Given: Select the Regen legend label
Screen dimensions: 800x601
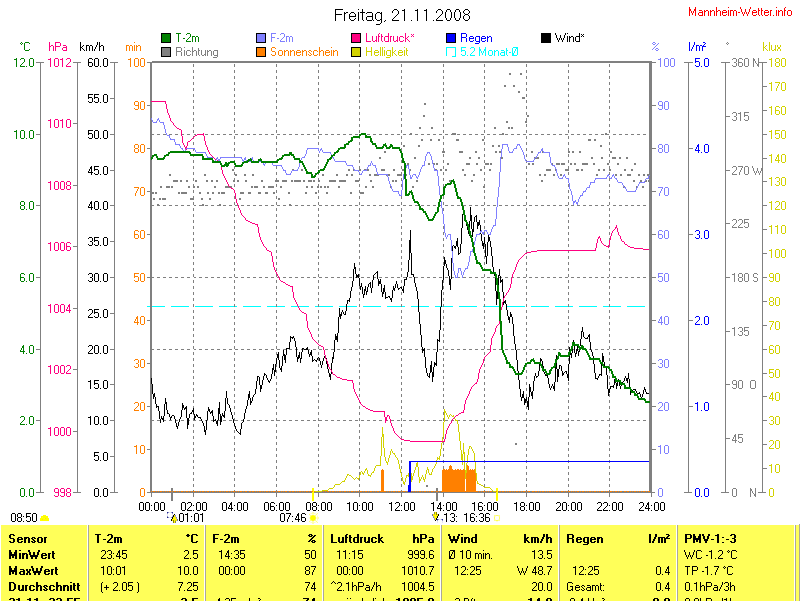Looking at the screenshot, I should 476,38.
